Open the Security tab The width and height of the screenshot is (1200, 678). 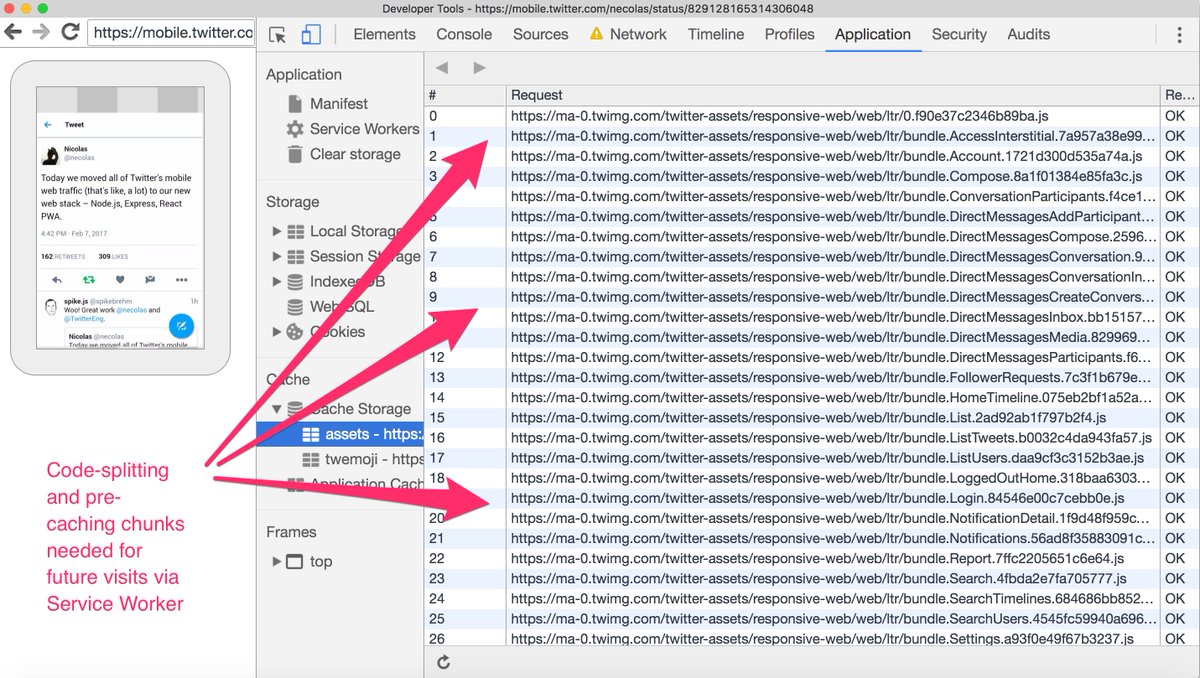(959, 34)
